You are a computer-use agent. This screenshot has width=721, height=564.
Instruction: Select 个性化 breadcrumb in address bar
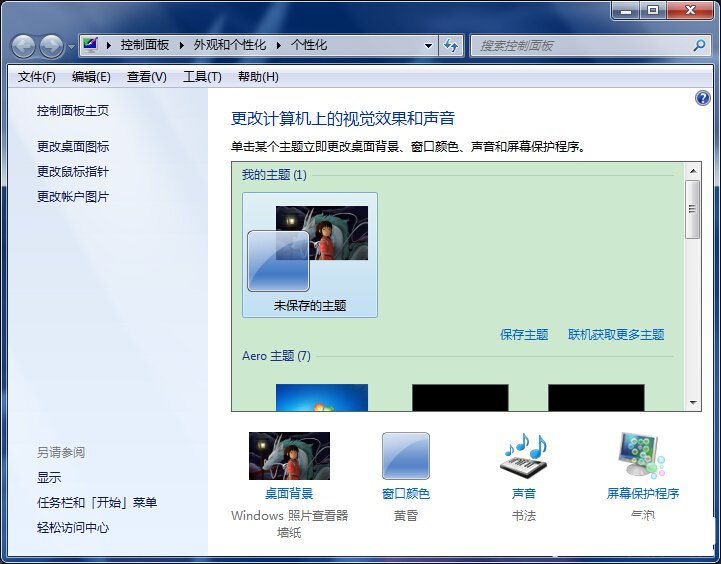[x=309, y=45]
